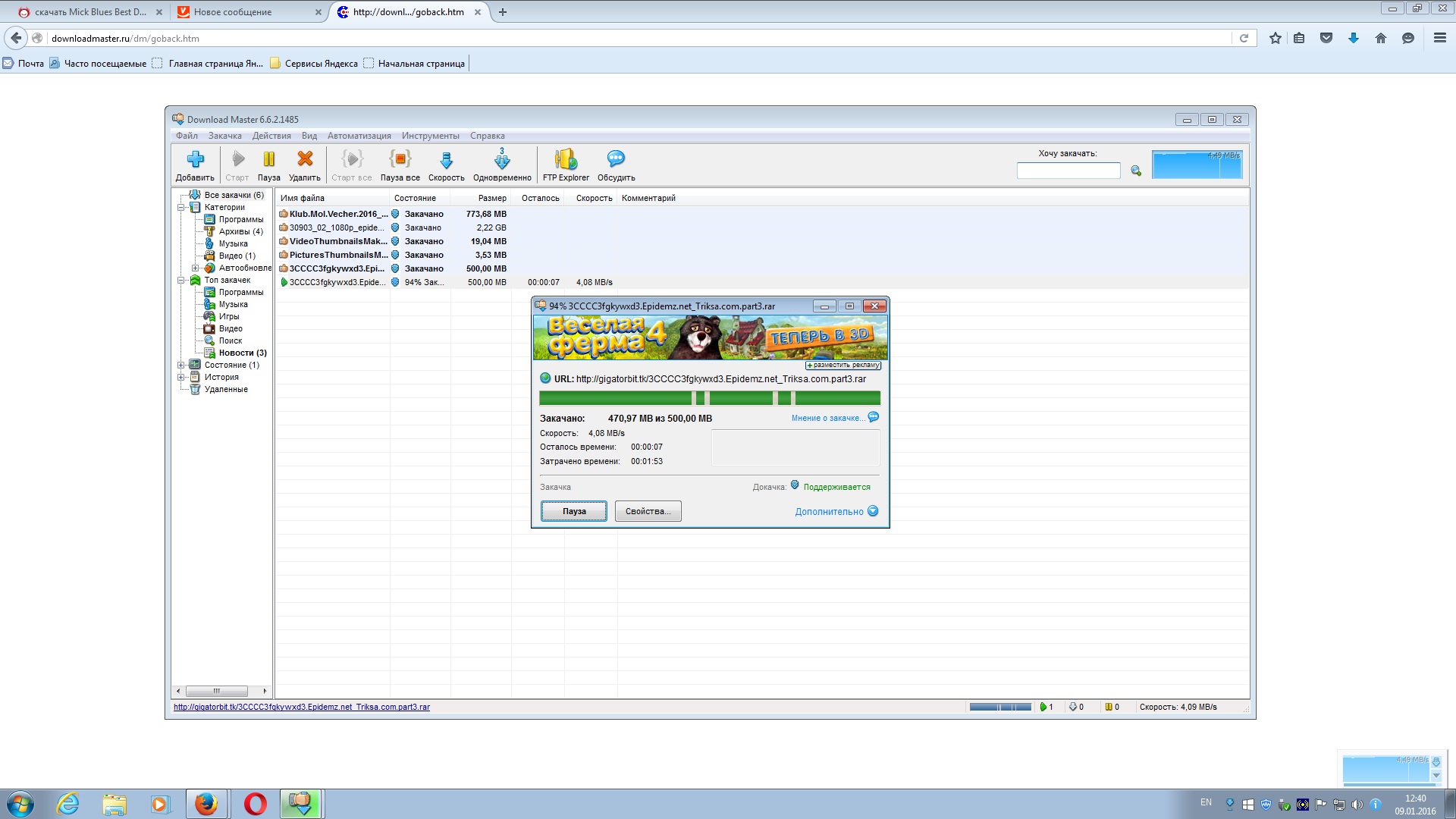Click the Пауза все toolbar icon
This screenshot has width=1456, height=819.
click(x=400, y=158)
